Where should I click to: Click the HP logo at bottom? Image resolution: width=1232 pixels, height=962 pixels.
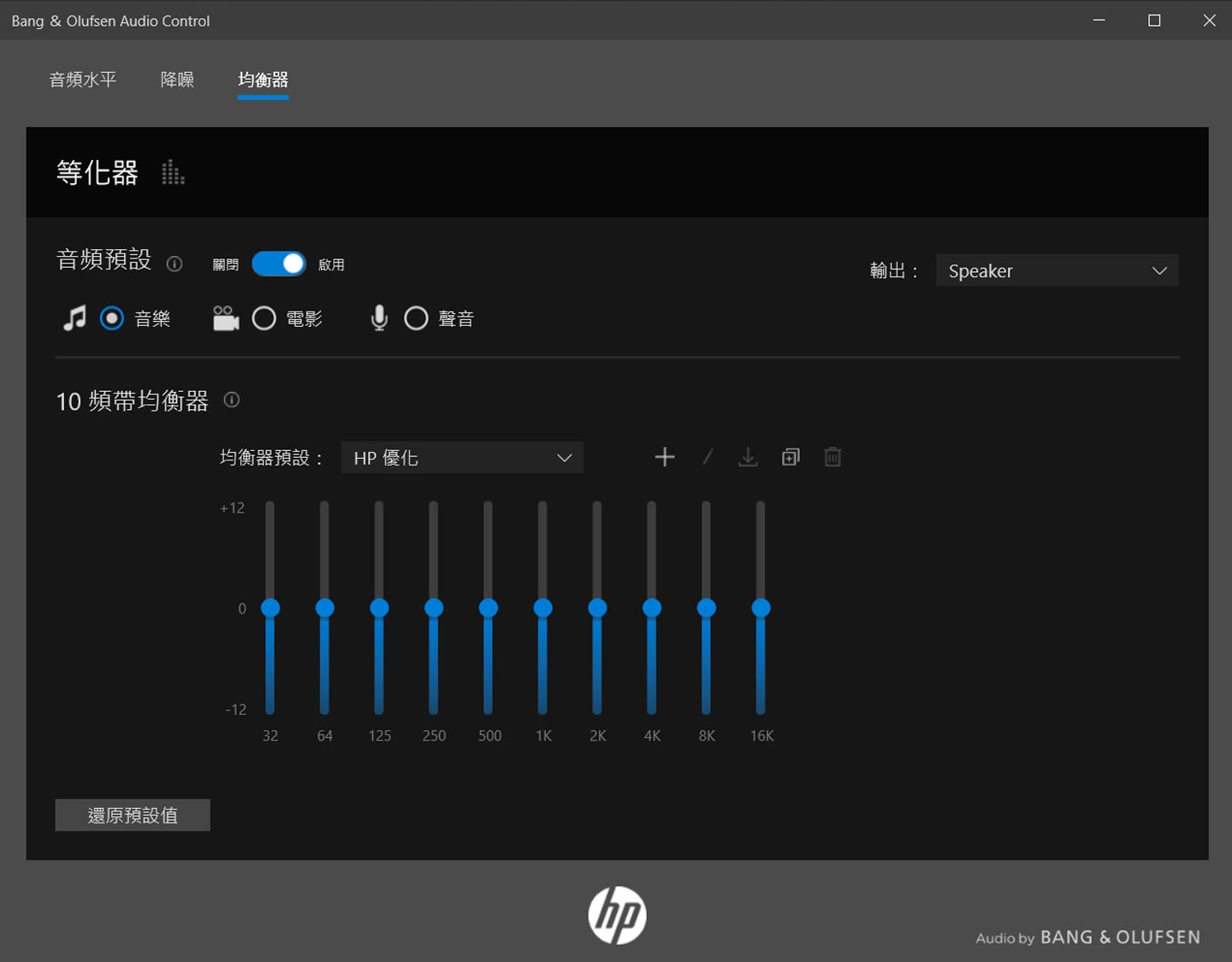click(617, 915)
